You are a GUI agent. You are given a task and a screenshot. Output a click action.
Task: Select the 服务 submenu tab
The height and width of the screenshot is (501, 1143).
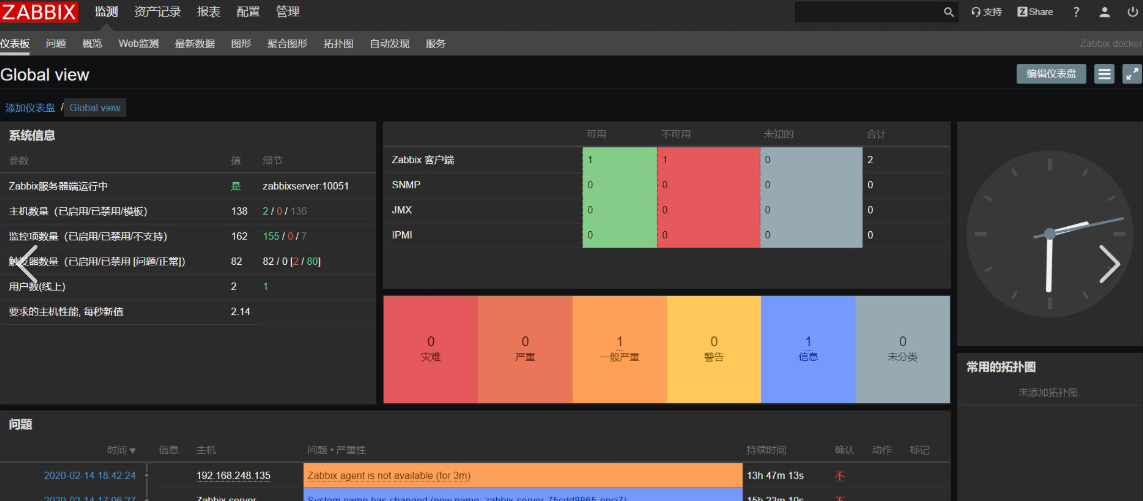click(435, 44)
